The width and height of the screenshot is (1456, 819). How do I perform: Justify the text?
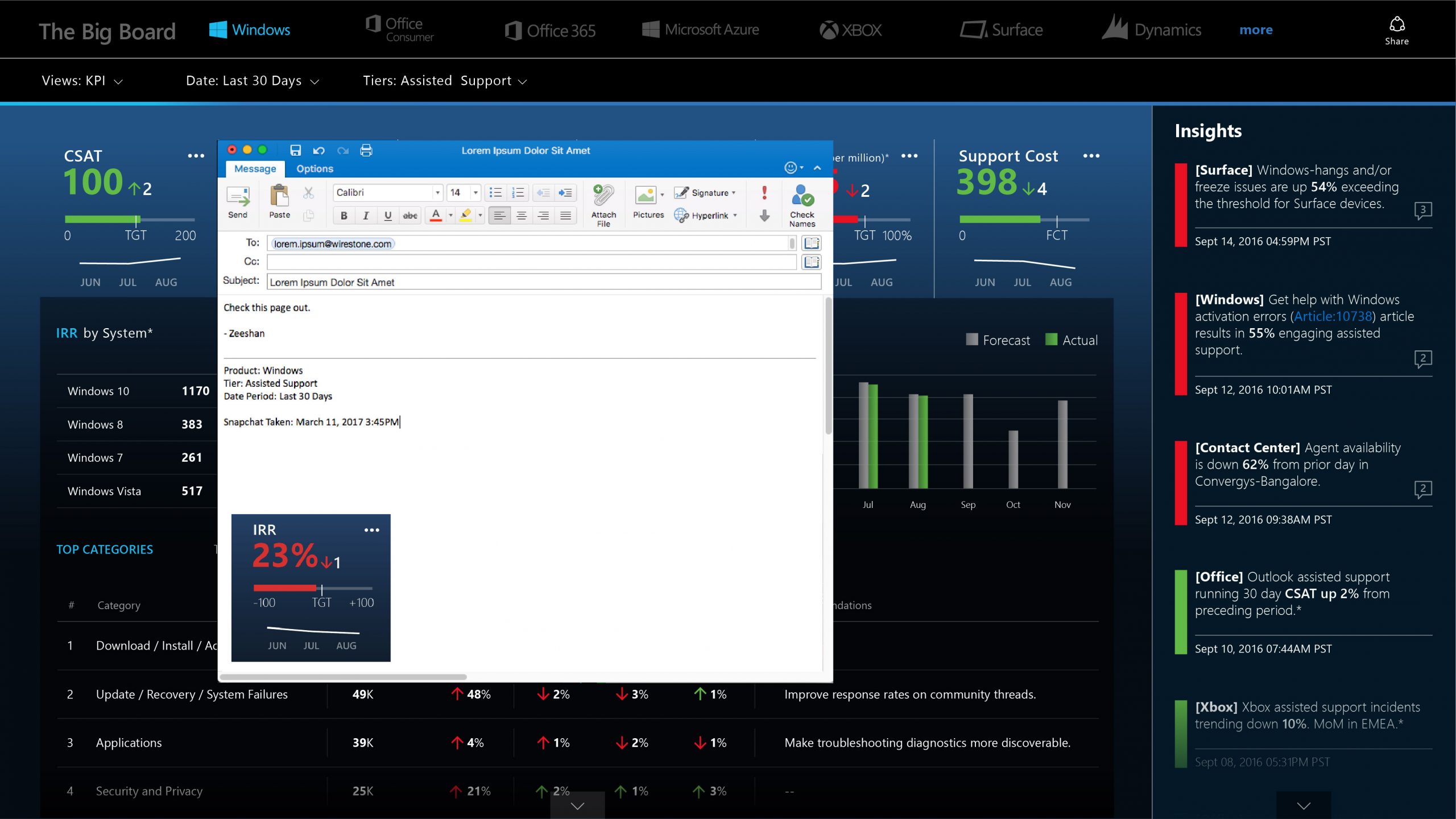tap(565, 216)
